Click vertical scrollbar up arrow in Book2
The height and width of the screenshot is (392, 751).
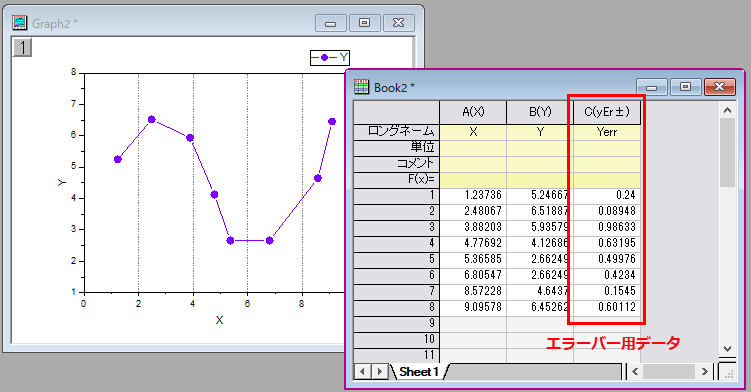point(728,110)
